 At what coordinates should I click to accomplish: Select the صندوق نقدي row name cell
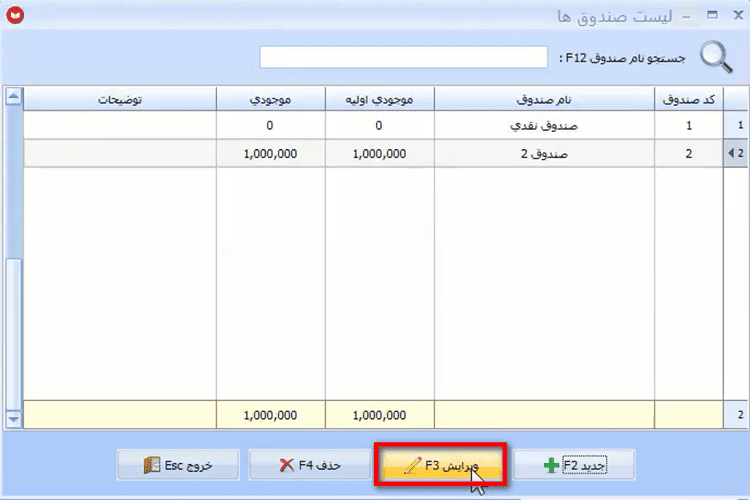click(544, 125)
